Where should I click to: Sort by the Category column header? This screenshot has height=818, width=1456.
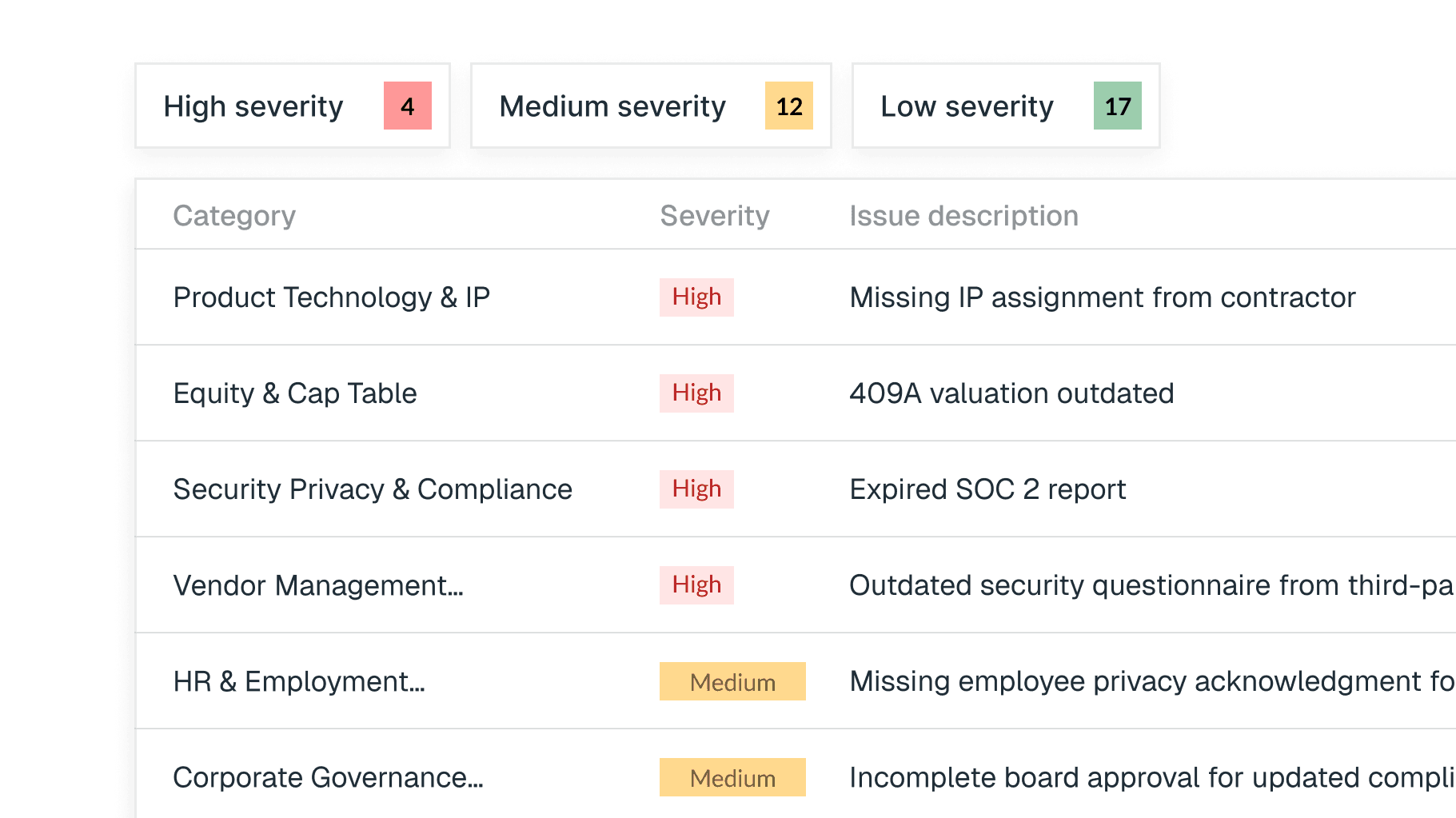pyautogui.click(x=233, y=215)
